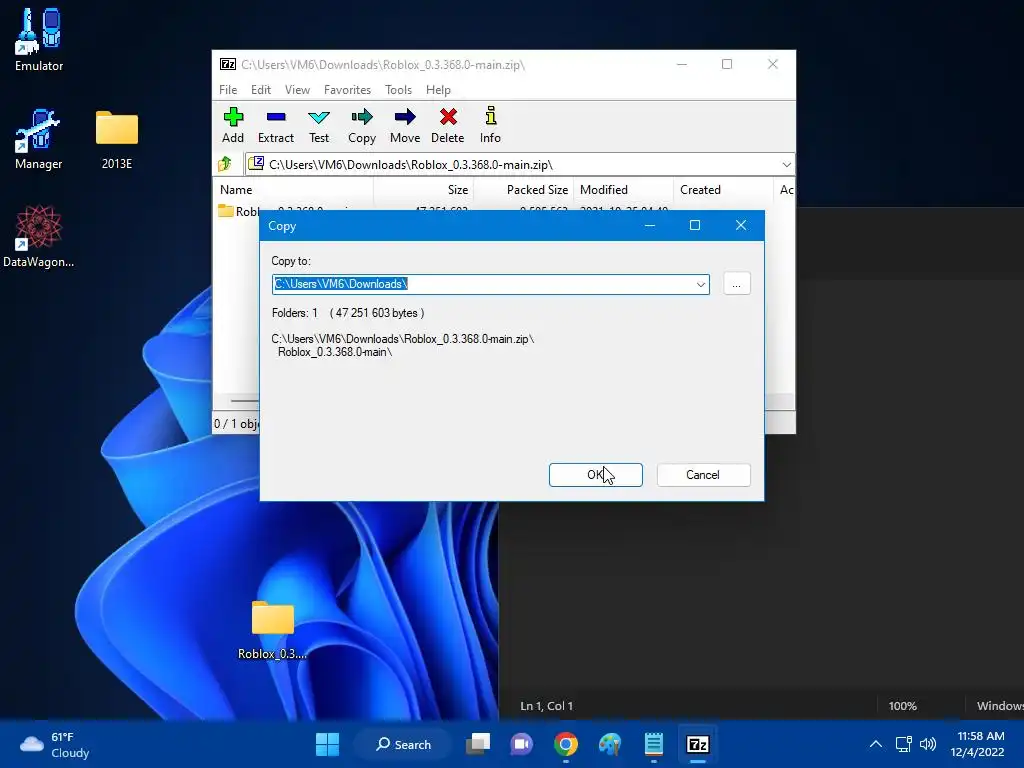Minimize the Copy dialog

click(650, 225)
